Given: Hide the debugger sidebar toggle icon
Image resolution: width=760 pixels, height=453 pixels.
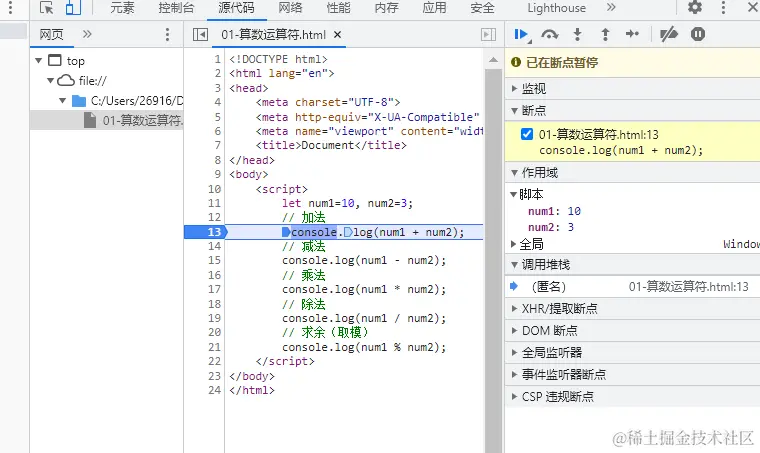Looking at the screenshot, I should coord(489,34).
